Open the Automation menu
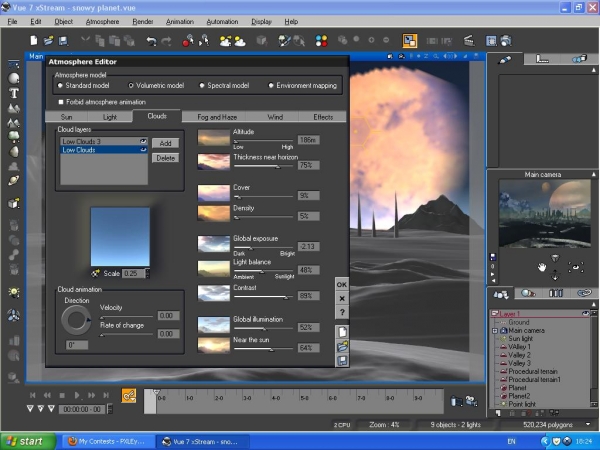The image size is (600, 450). tap(222, 21)
